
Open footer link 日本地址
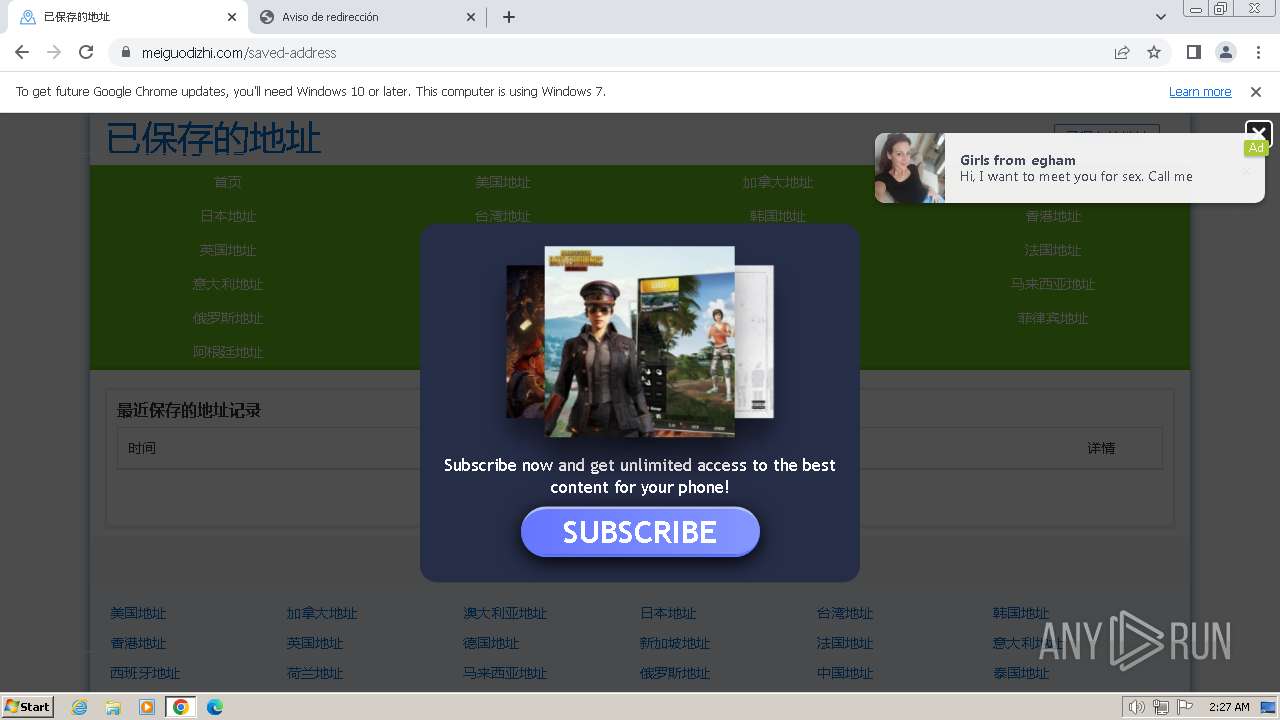(668, 613)
